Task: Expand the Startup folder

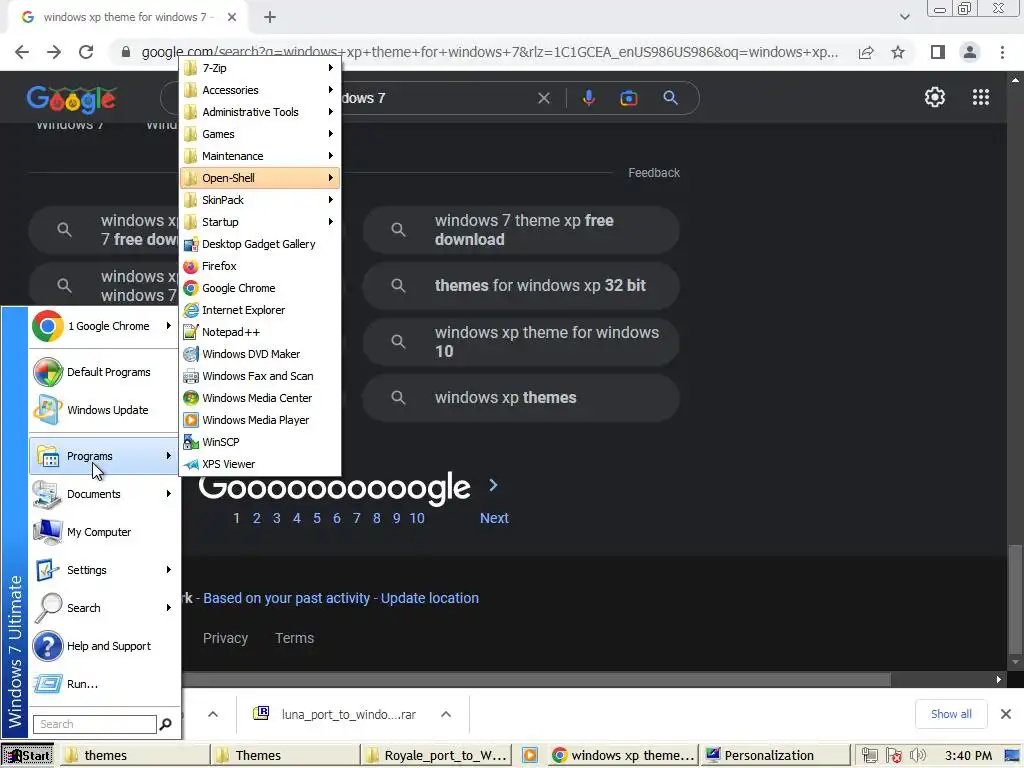Action: 260,222
